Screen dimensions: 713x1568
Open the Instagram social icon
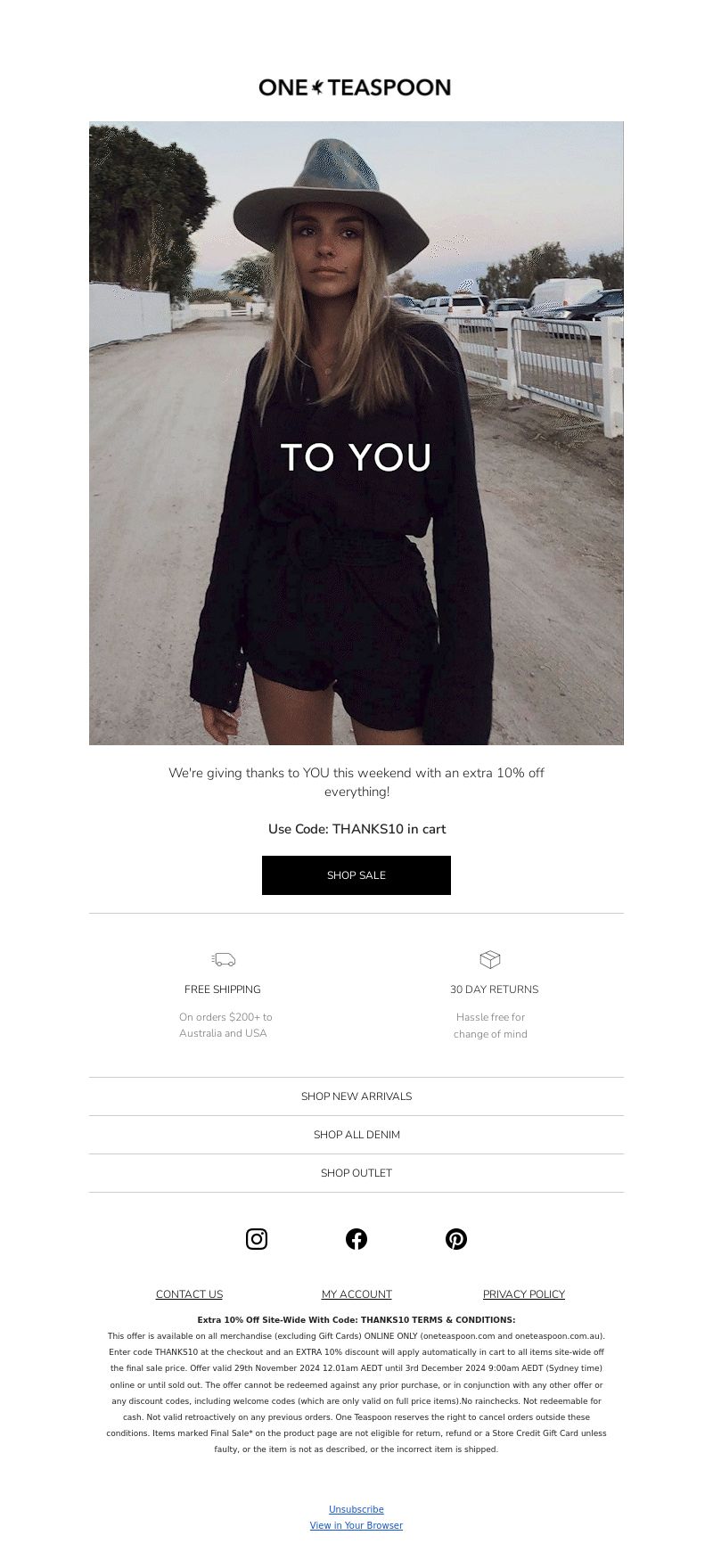click(257, 1239)
